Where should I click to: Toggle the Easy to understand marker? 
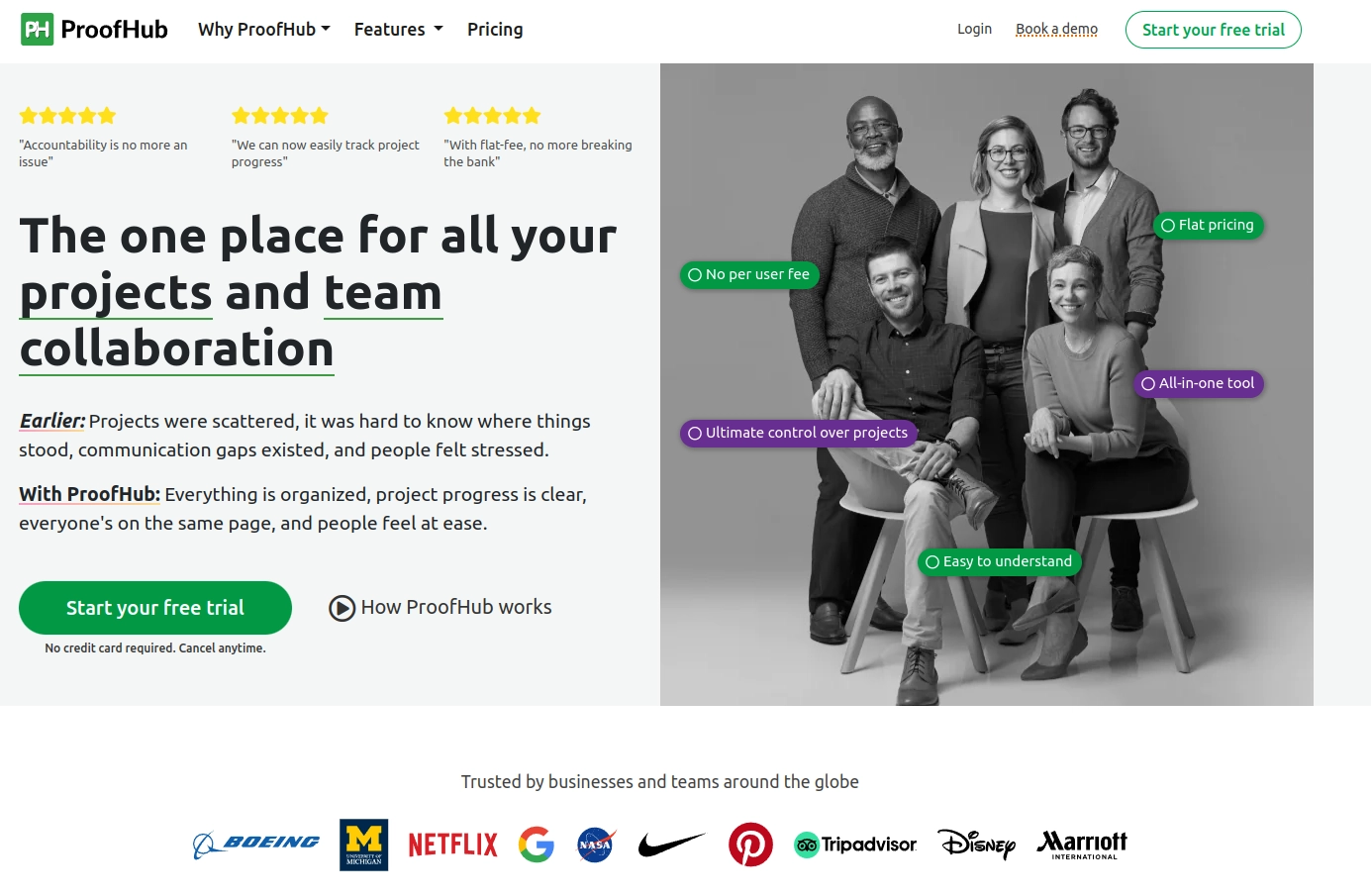point(932,561)
